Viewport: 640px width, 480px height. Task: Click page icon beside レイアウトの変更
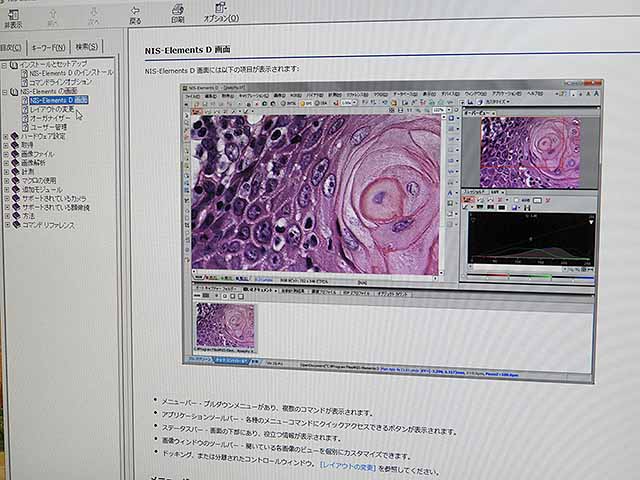click(x=25, y=110)
